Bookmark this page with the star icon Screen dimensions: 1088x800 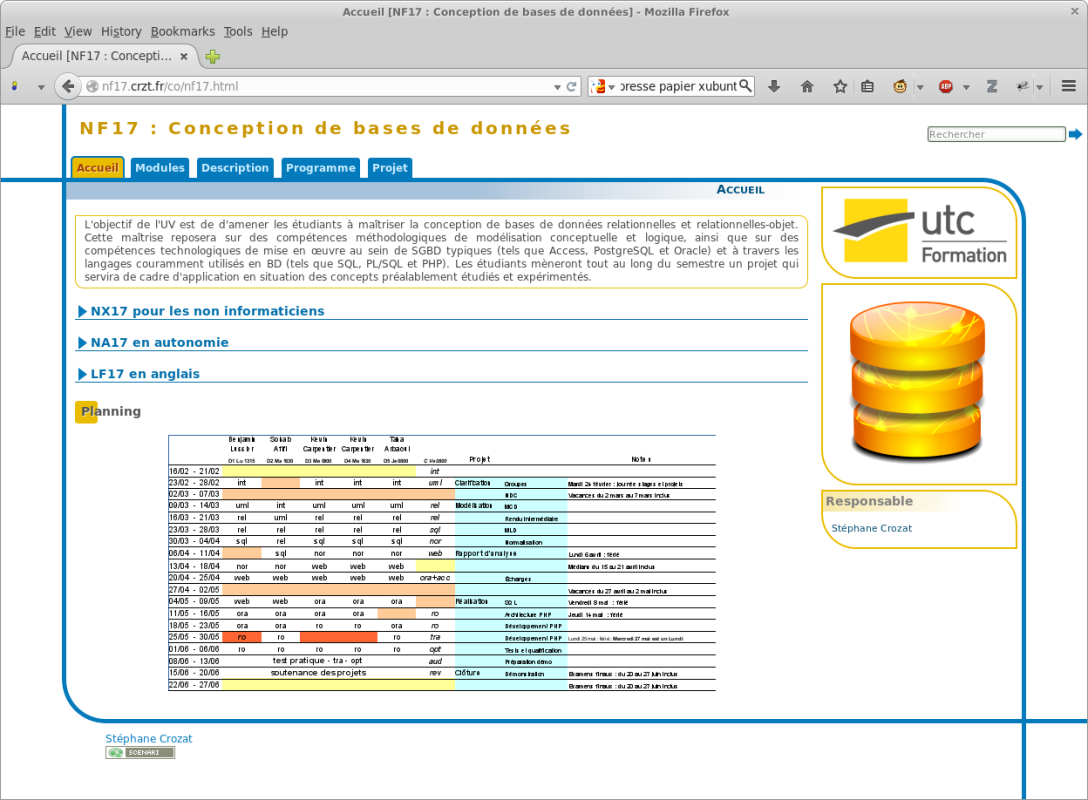pos(840,86)
